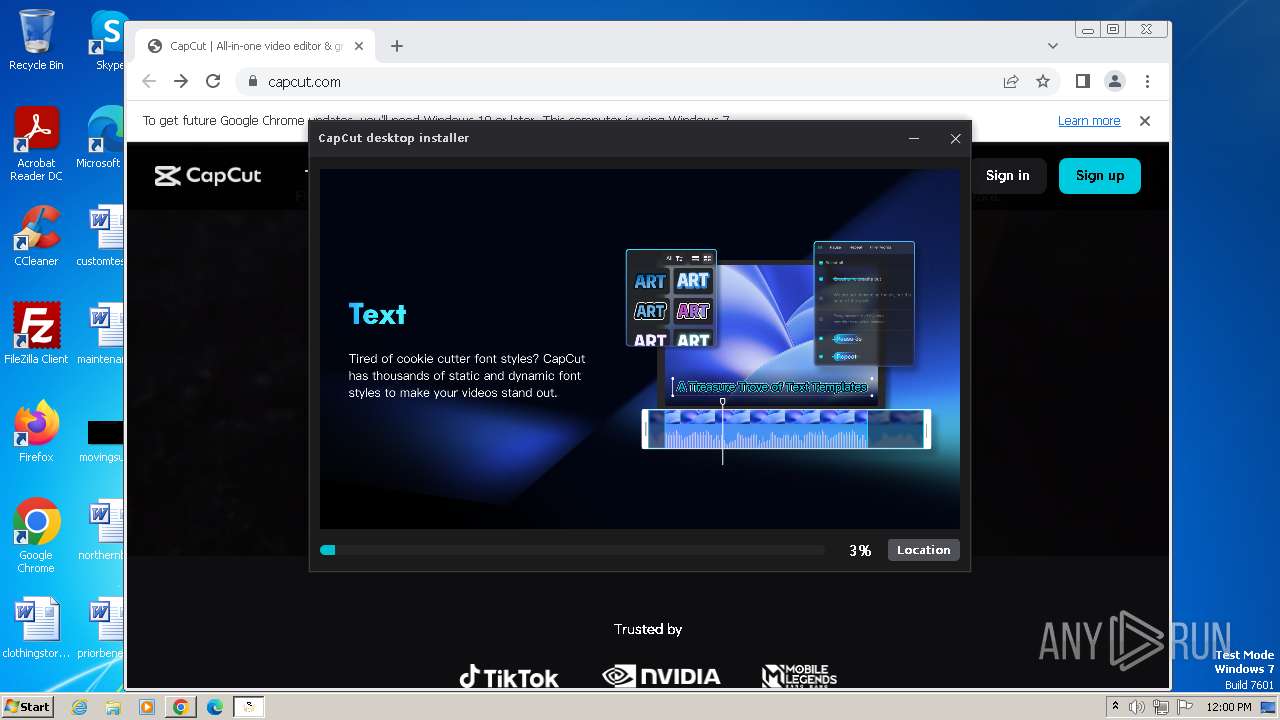Close the CapCut browser tab
Viewport: 1280px width, 720px height.
[x=361, y=46]
